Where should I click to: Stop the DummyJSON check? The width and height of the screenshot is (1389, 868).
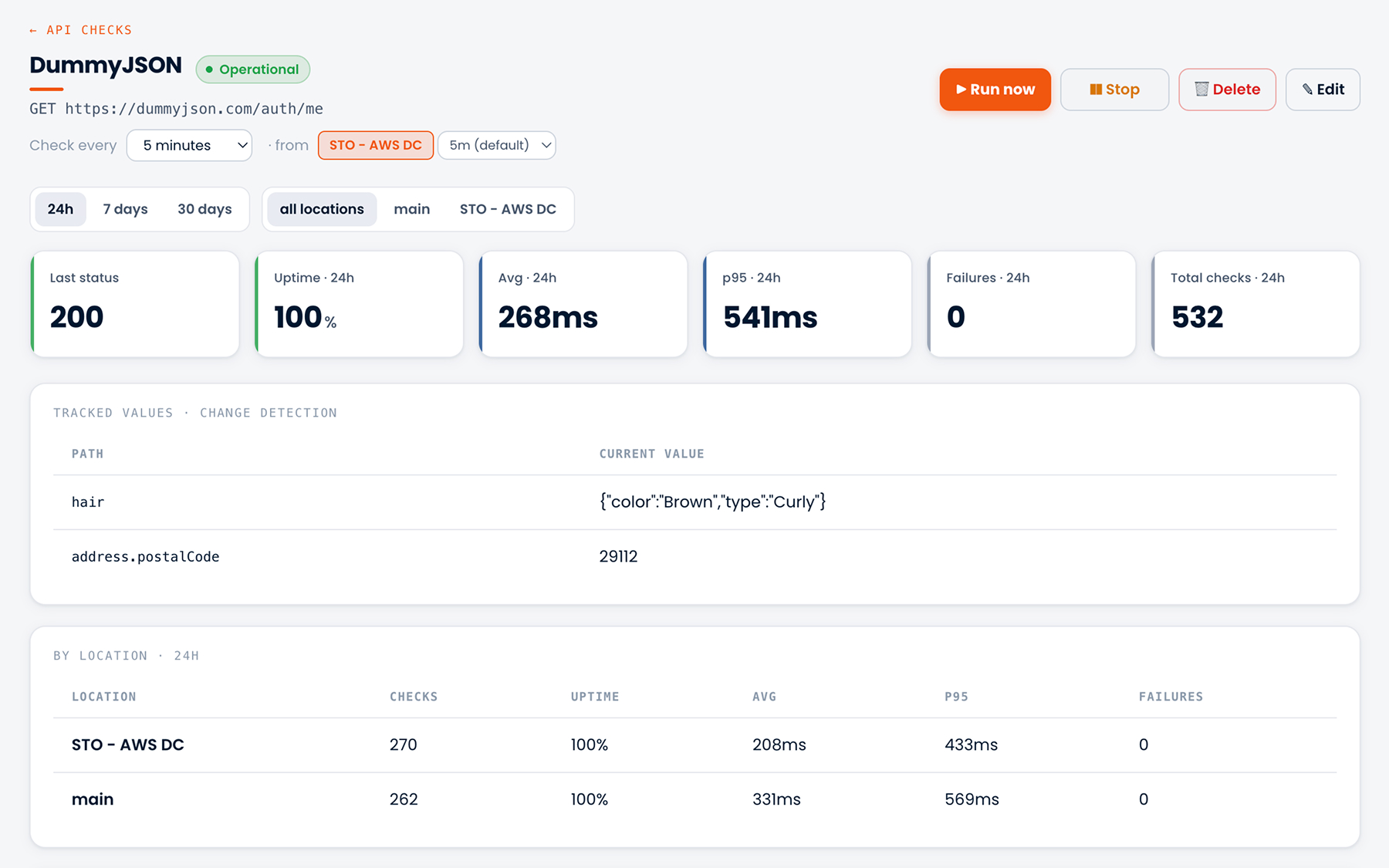[1114, 90]
